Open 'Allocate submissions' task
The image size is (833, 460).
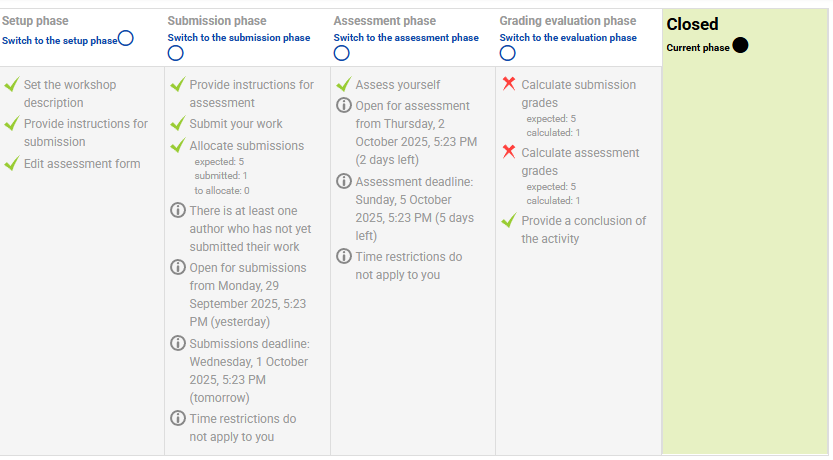(246, 145)
